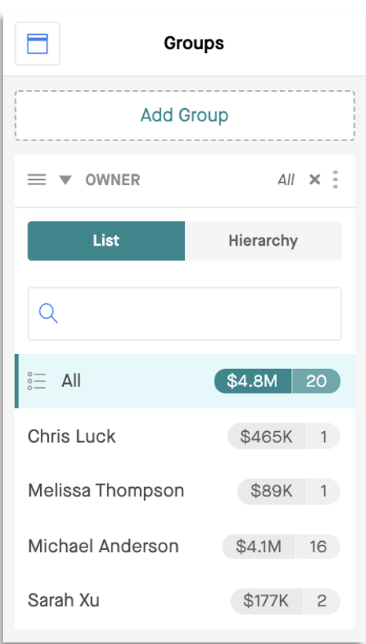Open the OWNER group three-dot menu
Screen dimensions: 366x644
click(x=335, y=179)
